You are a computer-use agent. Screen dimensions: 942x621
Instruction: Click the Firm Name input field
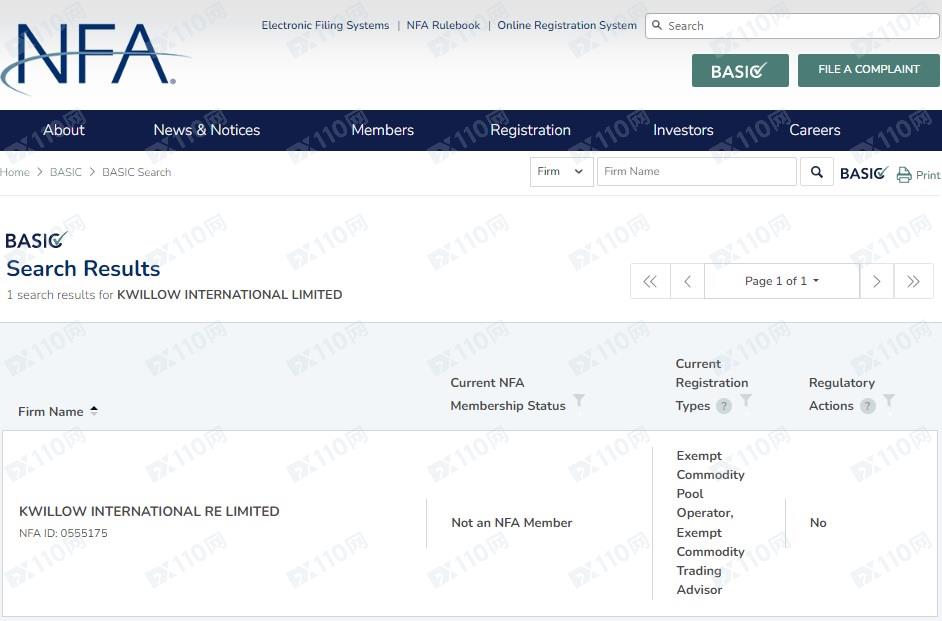pyautogui.click(x=696, y=172)
